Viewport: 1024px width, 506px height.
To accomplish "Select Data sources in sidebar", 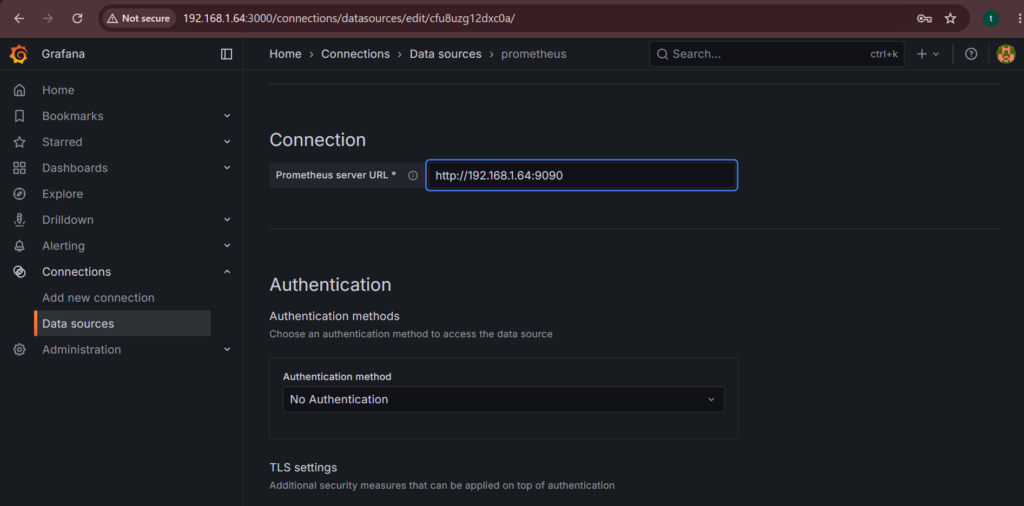I will pyautogui.click(x=123, y=323).
